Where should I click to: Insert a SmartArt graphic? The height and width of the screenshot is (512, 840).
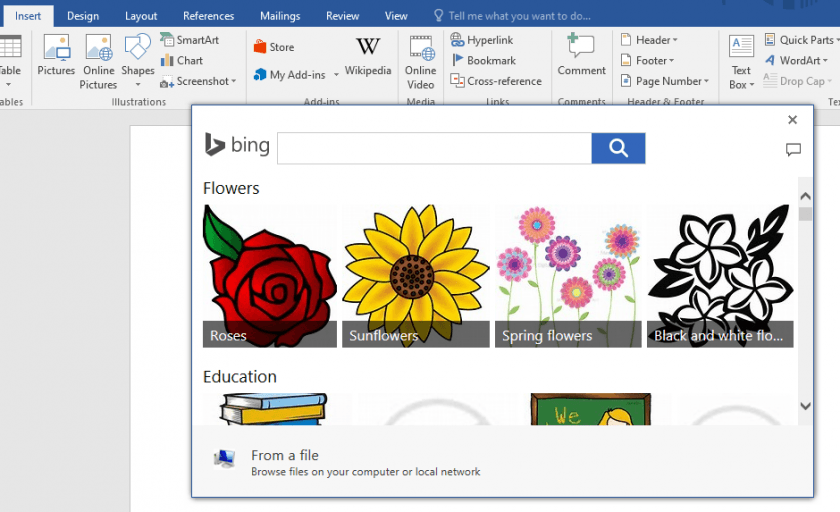tap(190, 40)
